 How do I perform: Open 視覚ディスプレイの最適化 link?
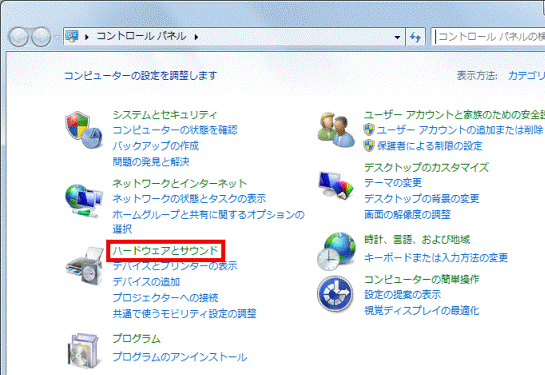coord(422,310)
